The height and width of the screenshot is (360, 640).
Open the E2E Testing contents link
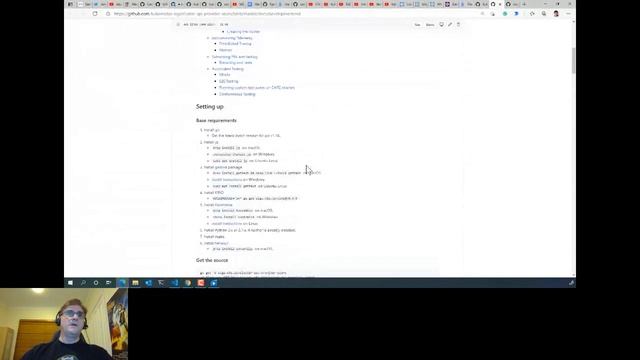[x=229, y=81]
